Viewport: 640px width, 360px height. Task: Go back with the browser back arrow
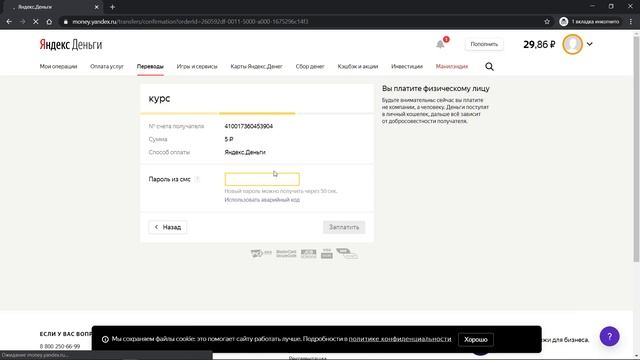[9, 22]
